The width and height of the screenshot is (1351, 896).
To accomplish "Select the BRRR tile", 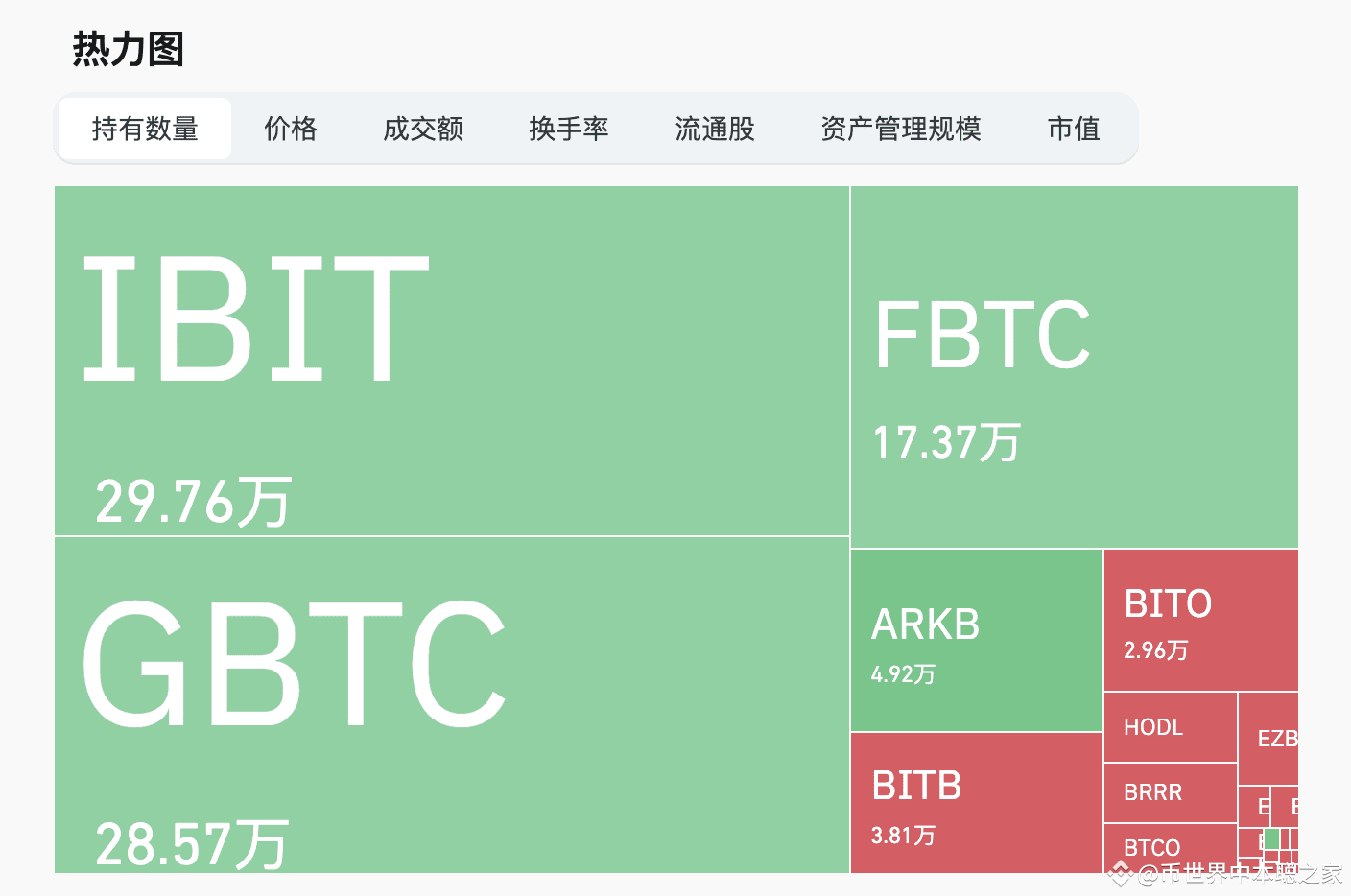I will pos(1171,792).
